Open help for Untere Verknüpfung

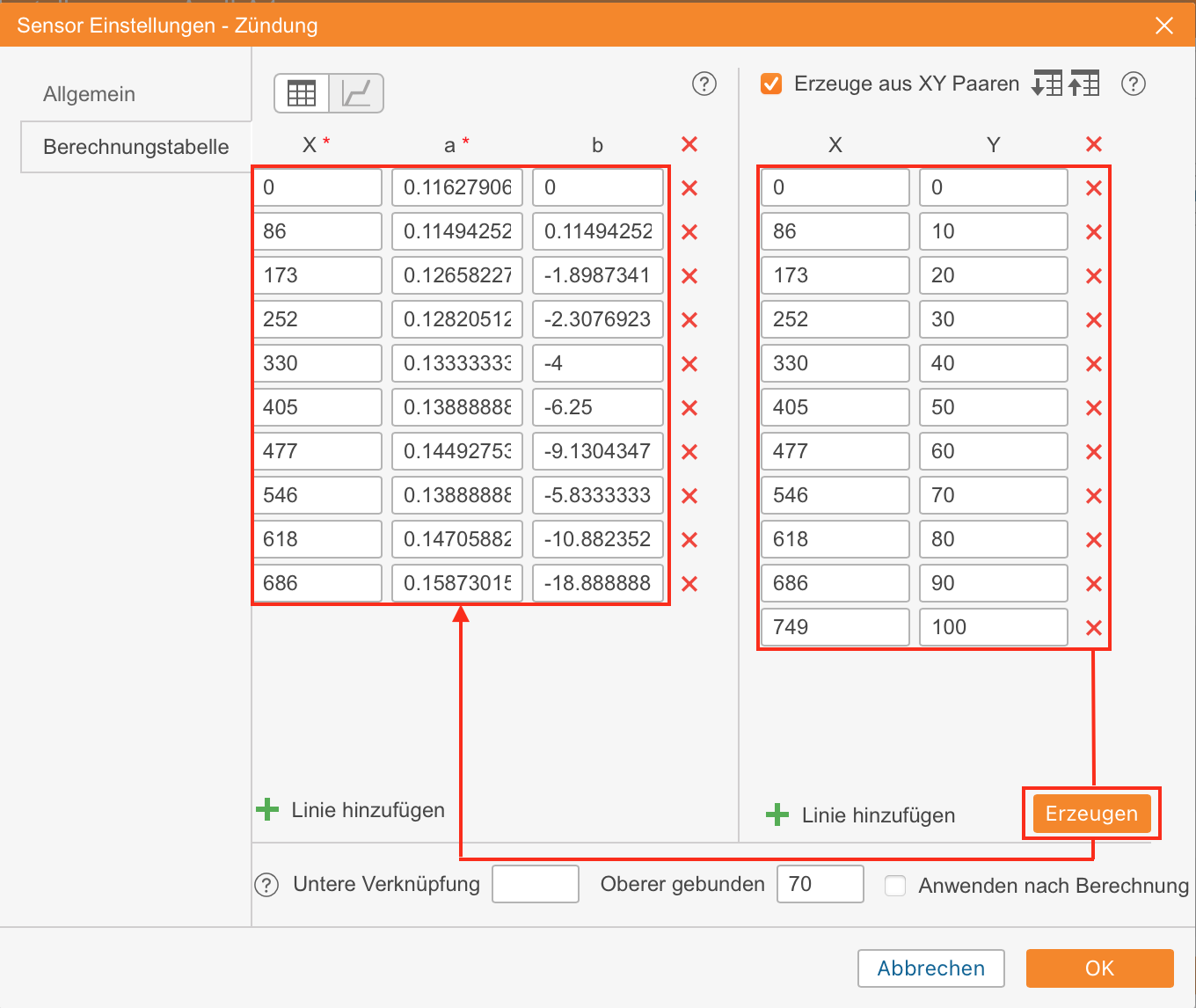click(x=266, y=885)
